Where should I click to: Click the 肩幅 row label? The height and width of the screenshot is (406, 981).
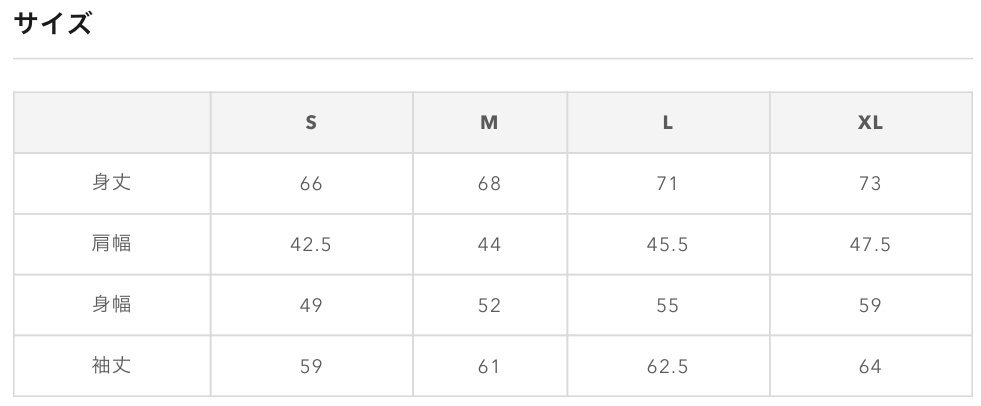pyautogui.click(x=111, y=243)
